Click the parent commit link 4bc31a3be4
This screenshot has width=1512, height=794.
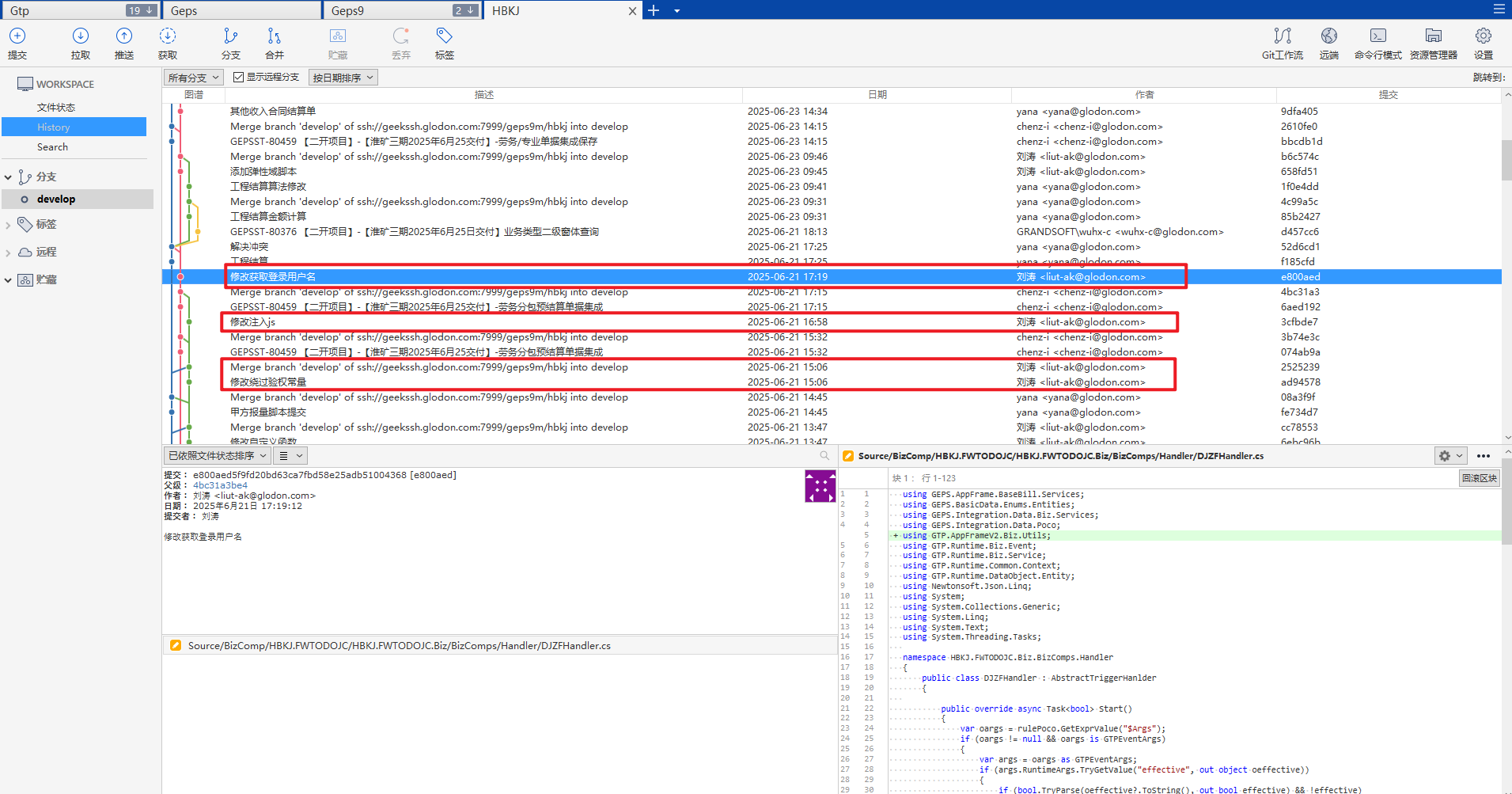click(x=220, y=485)
